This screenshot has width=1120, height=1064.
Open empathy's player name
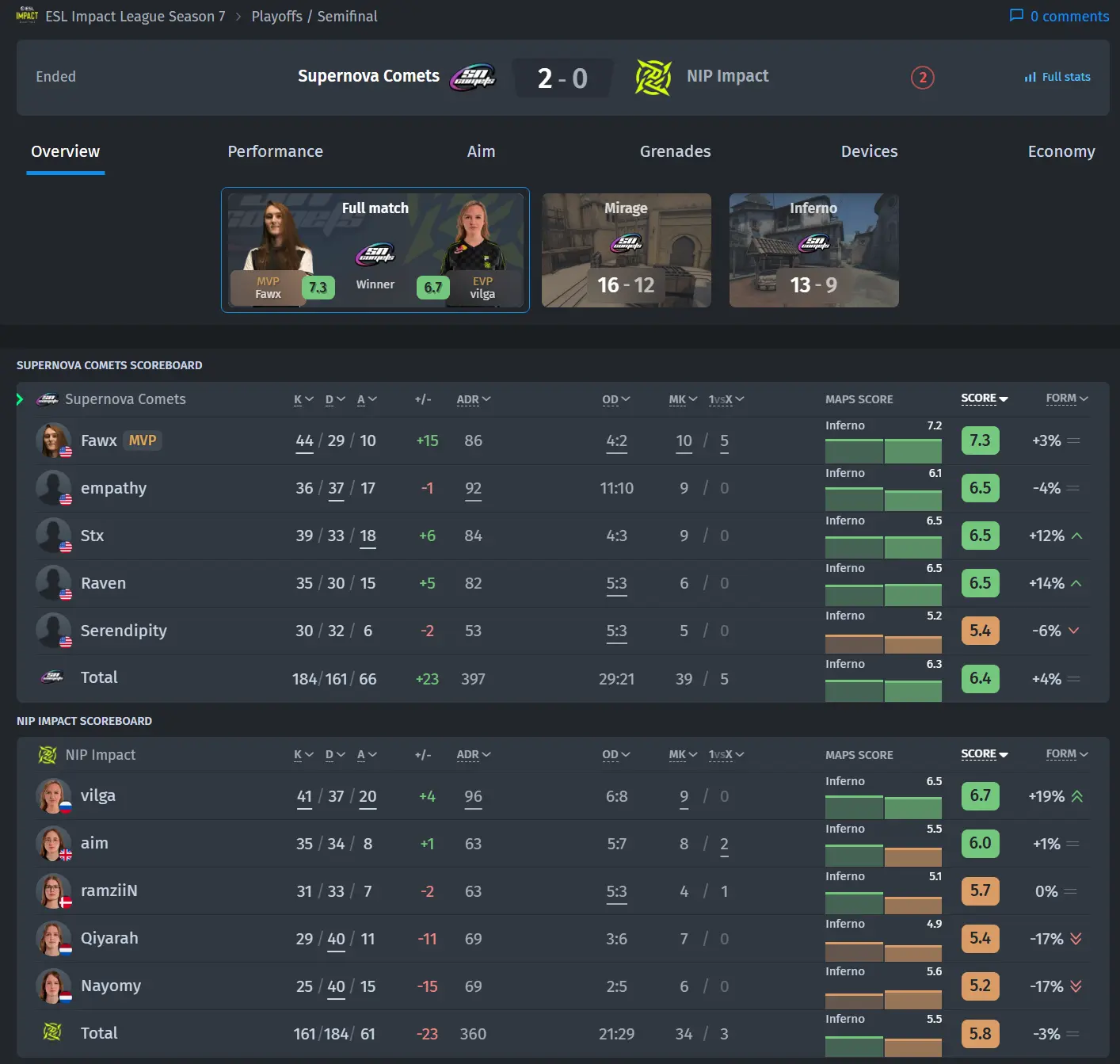(113, 488)
